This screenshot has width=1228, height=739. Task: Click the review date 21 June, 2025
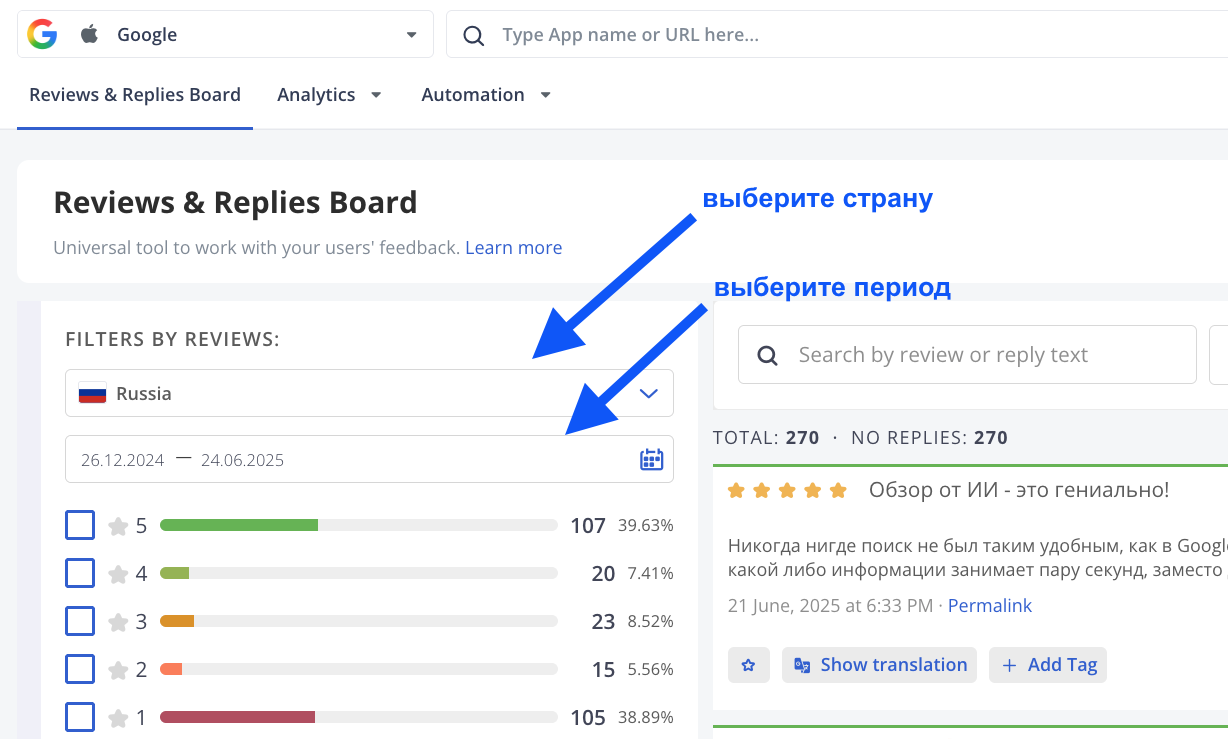[830, 606]
